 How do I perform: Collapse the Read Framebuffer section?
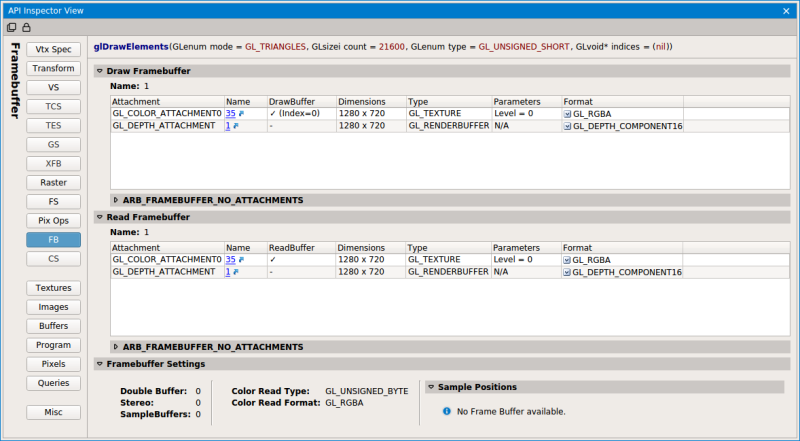pyautogui.click(x=99, y=217)
